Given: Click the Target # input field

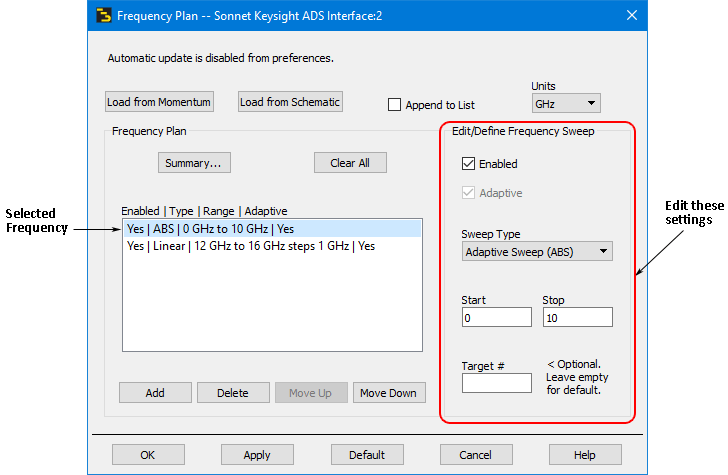Looking at the screenshot, I should [x=497, y=383].
